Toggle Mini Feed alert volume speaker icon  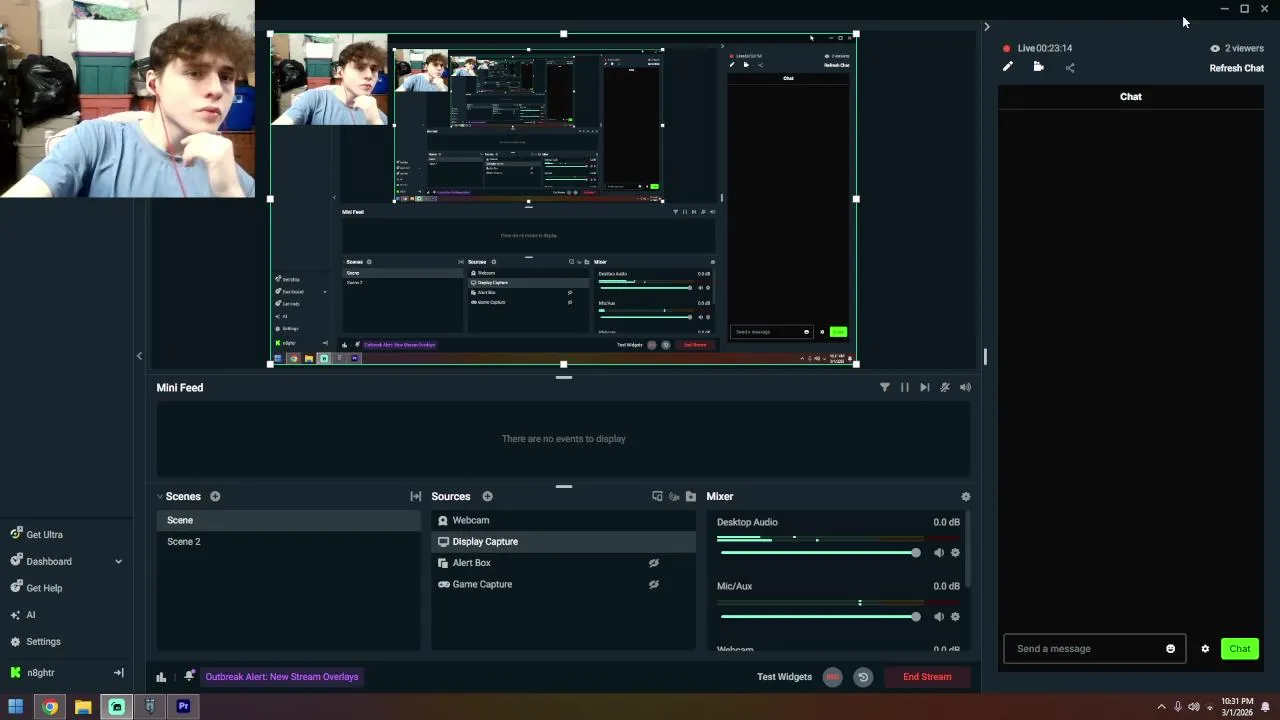click(x=965, y=387)
